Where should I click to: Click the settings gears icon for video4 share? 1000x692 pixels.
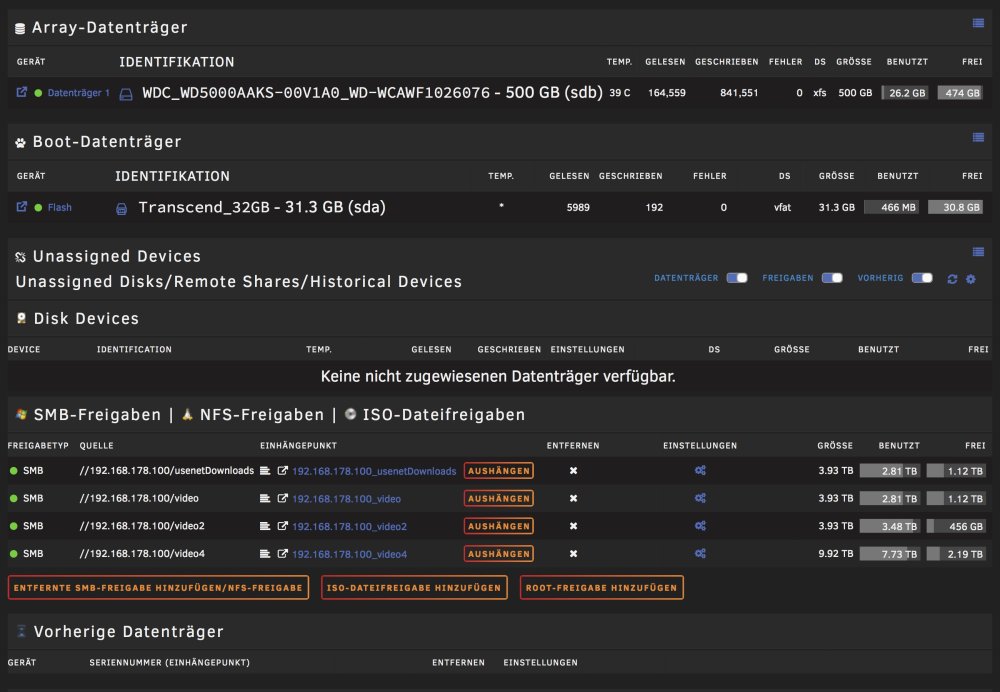pyautogui.click(x=700, y=554)
